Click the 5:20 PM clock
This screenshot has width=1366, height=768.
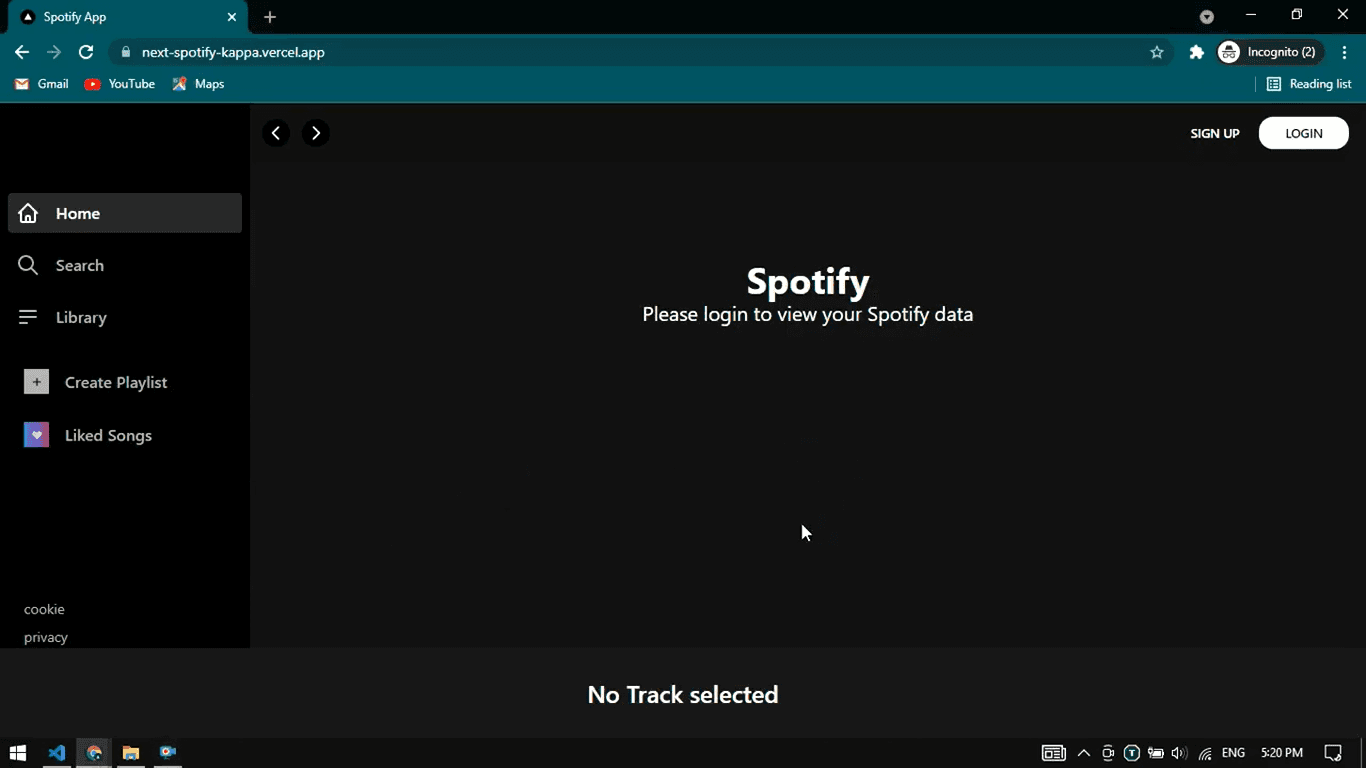click(x=1282, y=753)
